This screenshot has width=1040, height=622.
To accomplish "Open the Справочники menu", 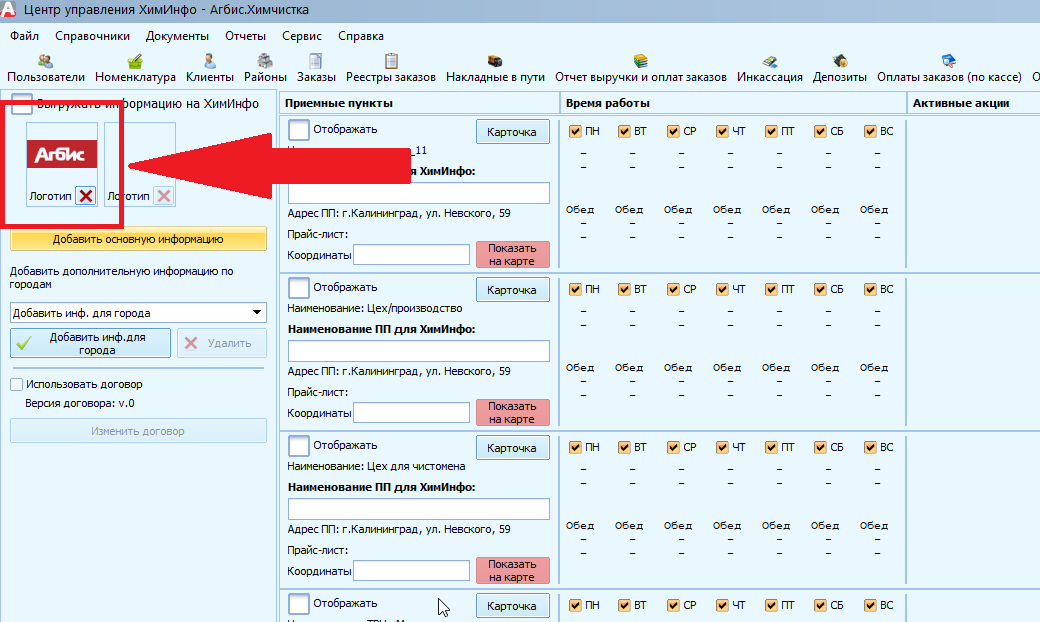I will 92,36.
